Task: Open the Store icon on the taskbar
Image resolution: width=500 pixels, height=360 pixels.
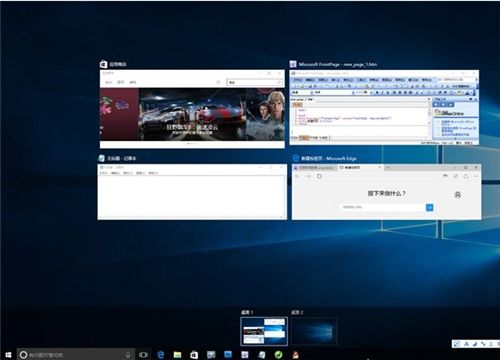Action: point(194,355)
